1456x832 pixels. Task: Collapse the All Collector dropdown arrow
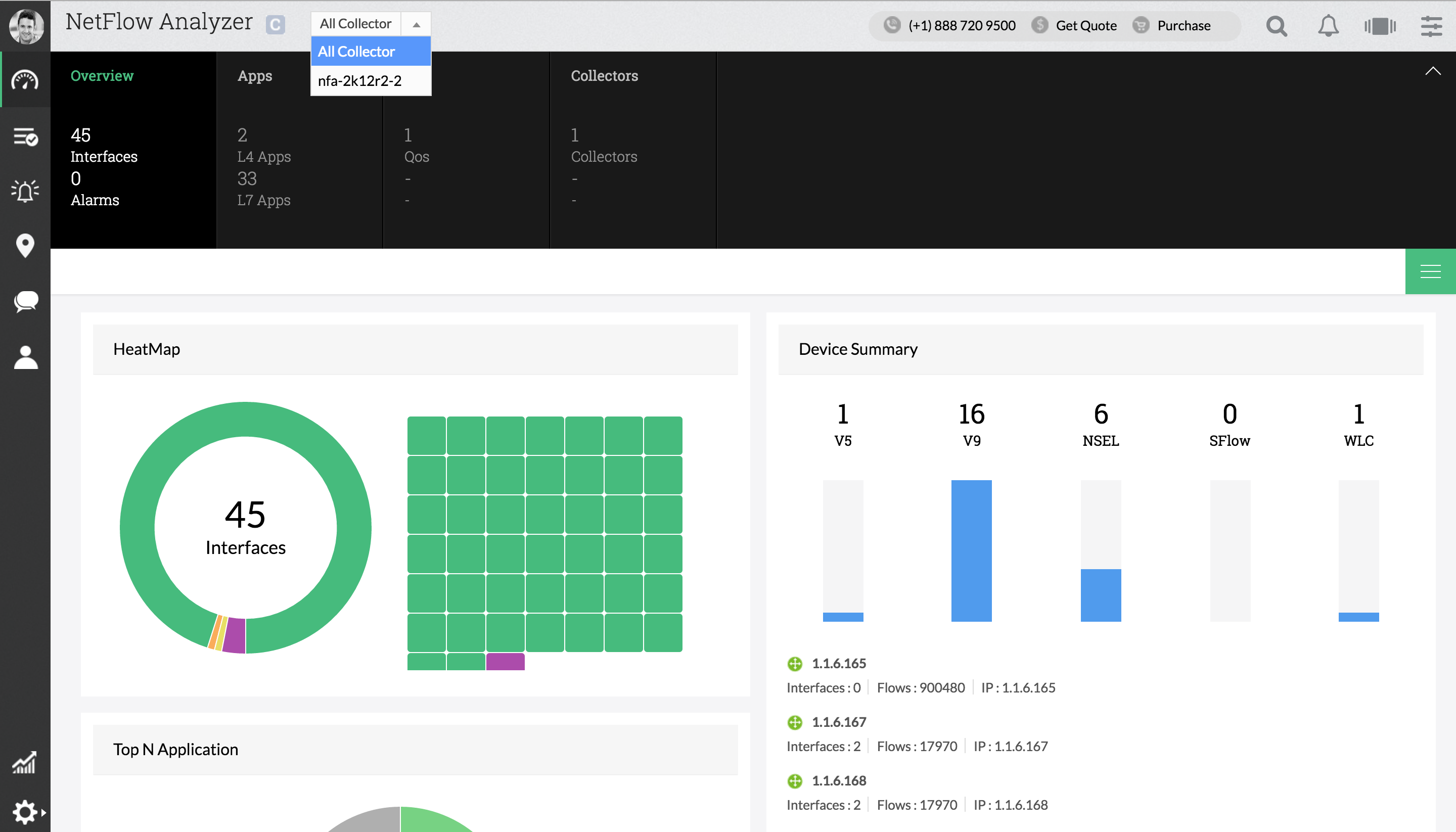(417, 24)
